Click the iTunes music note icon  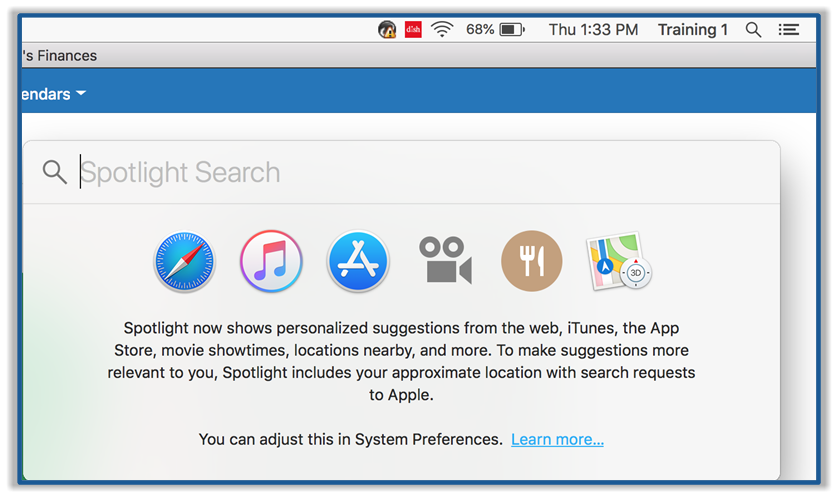pos(271,261)
